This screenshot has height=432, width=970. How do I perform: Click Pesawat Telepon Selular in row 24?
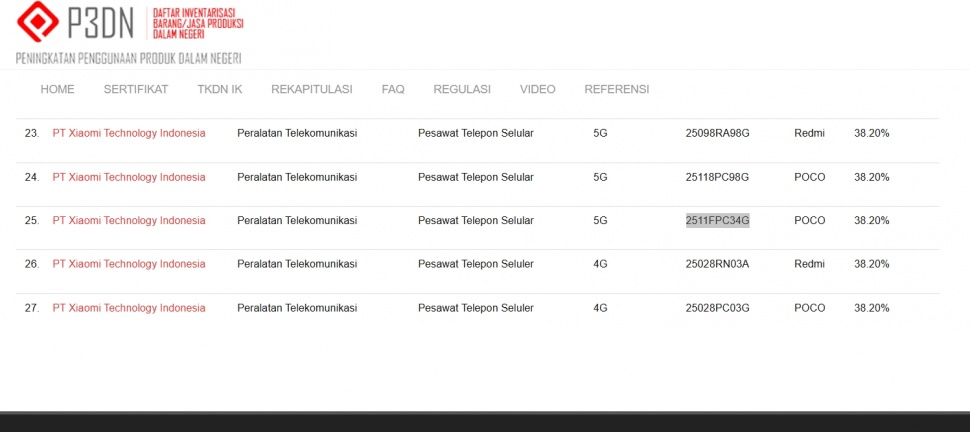(x=476, y=177)
